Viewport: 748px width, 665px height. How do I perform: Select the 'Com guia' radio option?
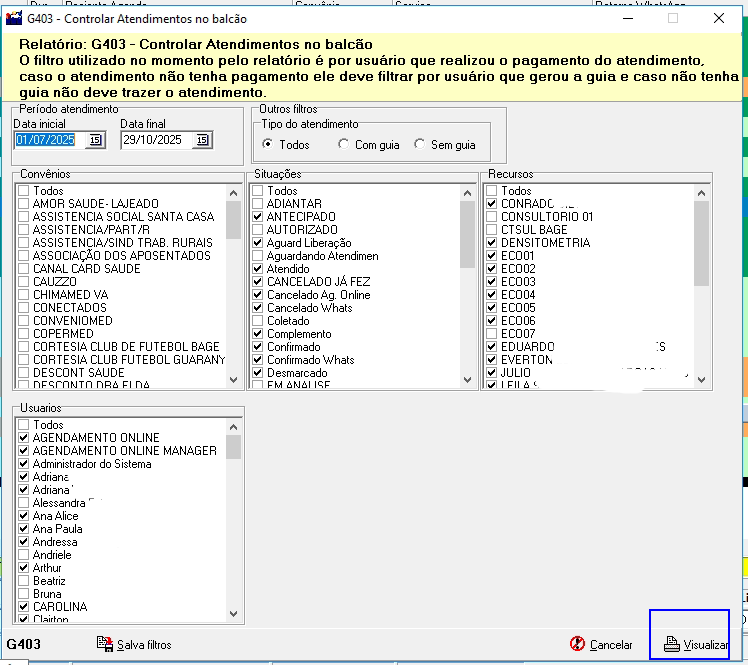coord(345,145)
